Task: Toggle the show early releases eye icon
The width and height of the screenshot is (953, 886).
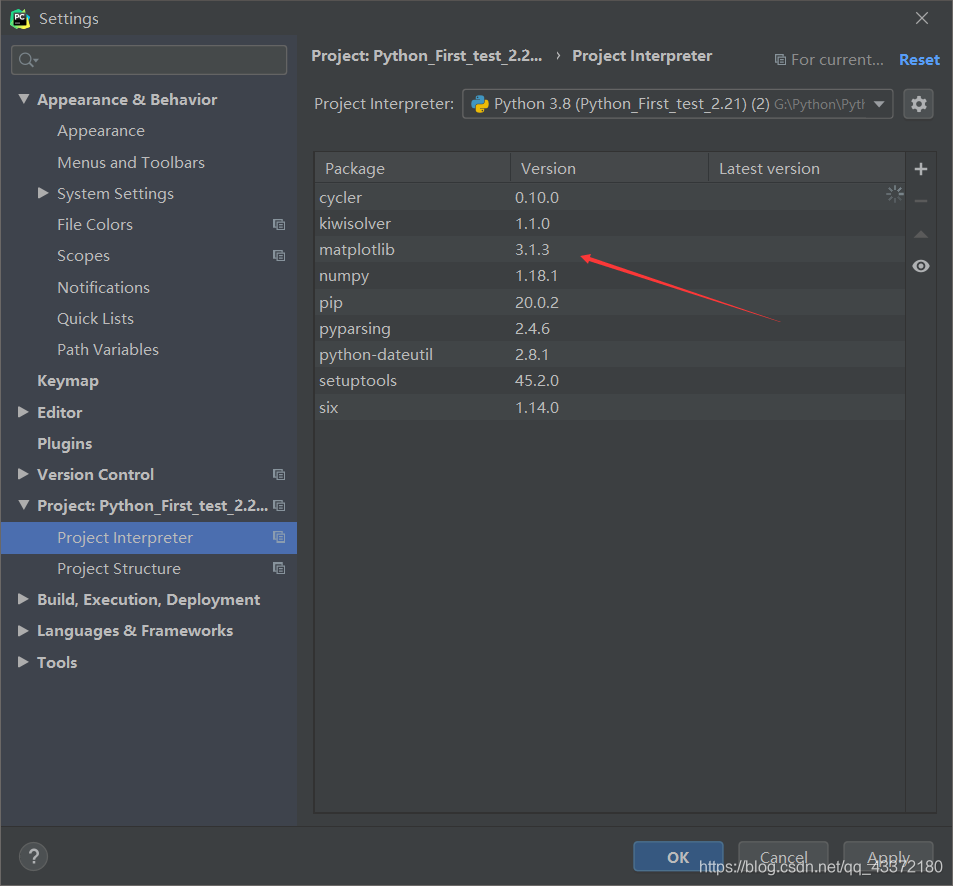Action: (x=921, y=266)
